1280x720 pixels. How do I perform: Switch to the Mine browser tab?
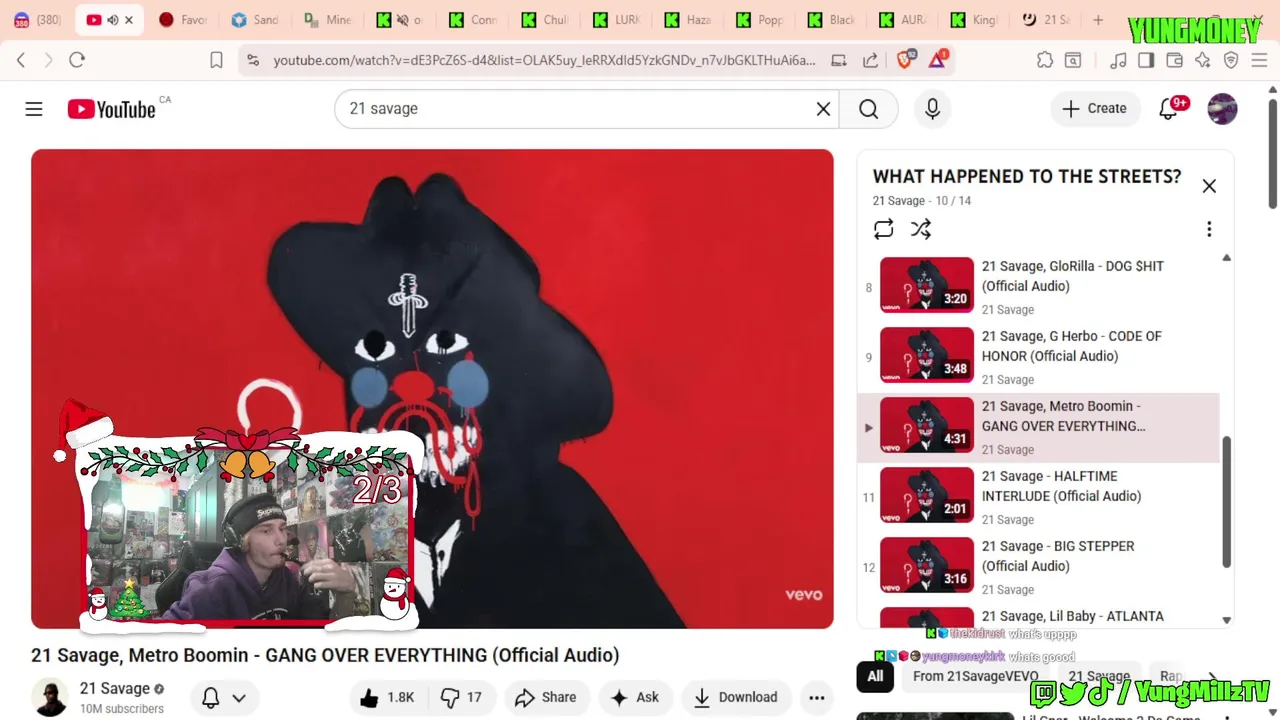(327, 20)
